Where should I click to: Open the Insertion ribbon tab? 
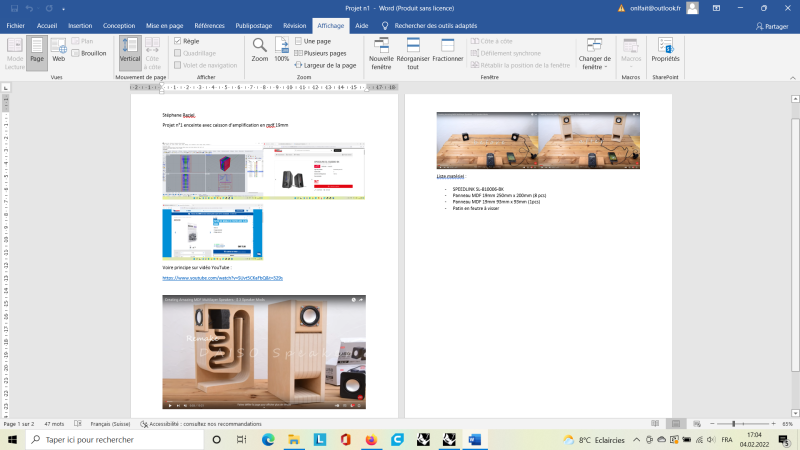[80, 24]
